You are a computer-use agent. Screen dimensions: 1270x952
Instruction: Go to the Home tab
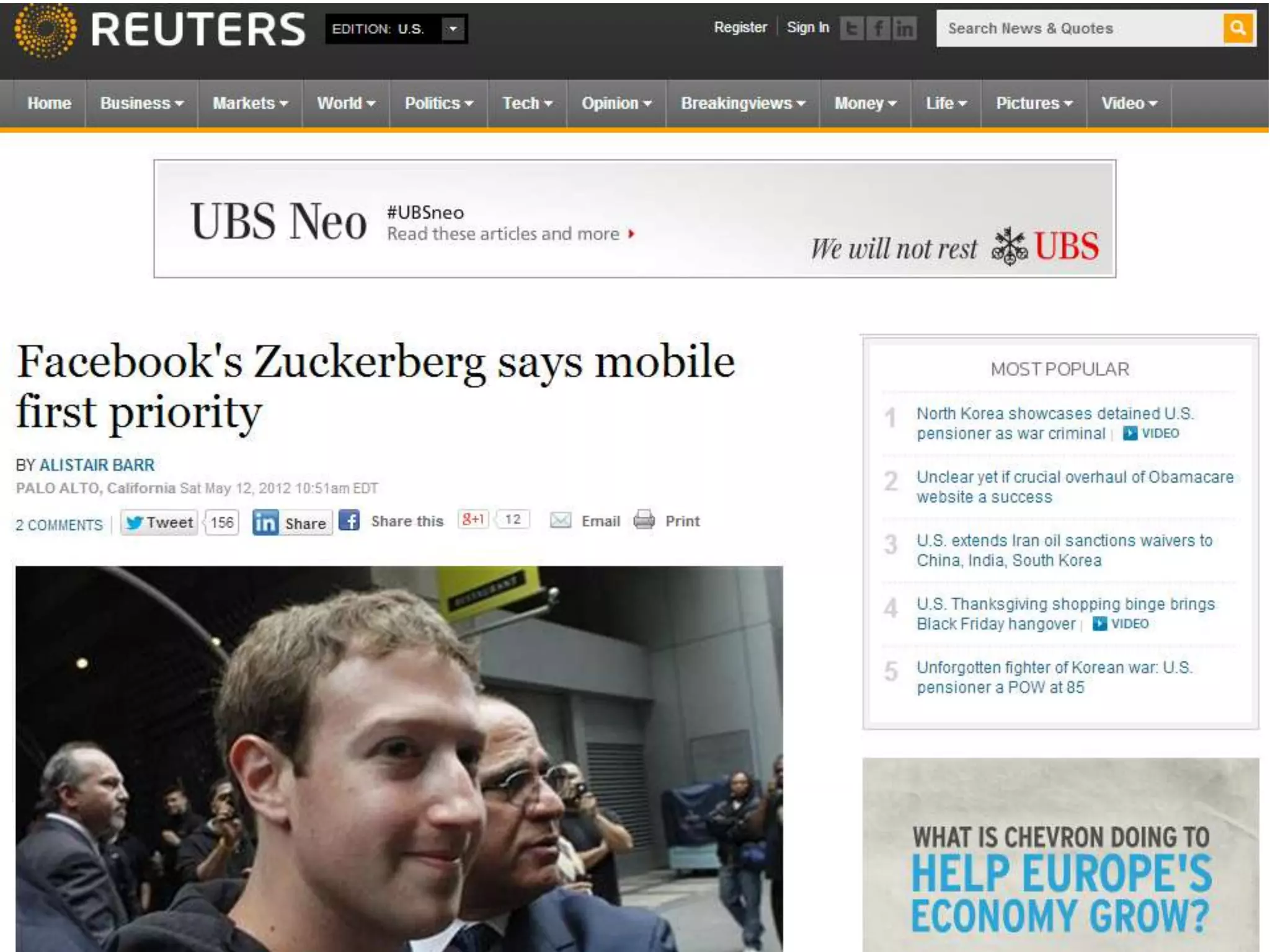click(49, 104)
